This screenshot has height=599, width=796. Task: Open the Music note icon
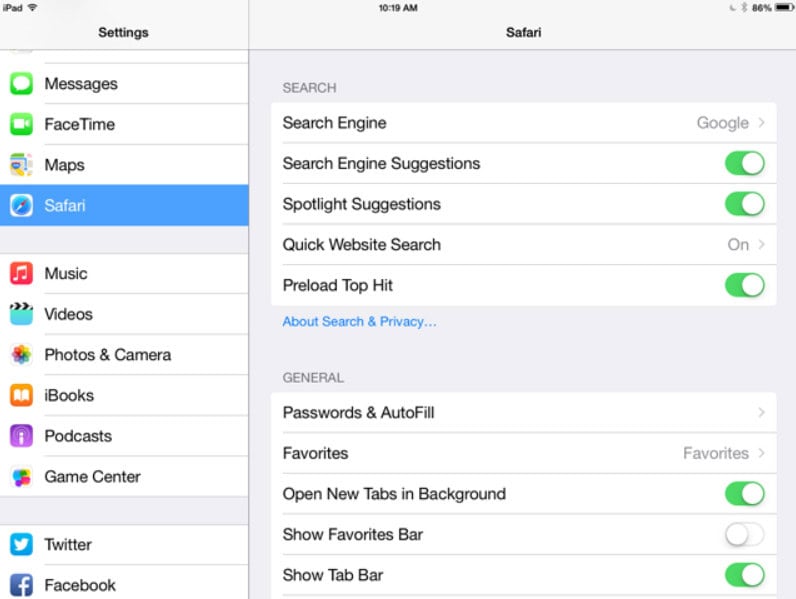21,273
